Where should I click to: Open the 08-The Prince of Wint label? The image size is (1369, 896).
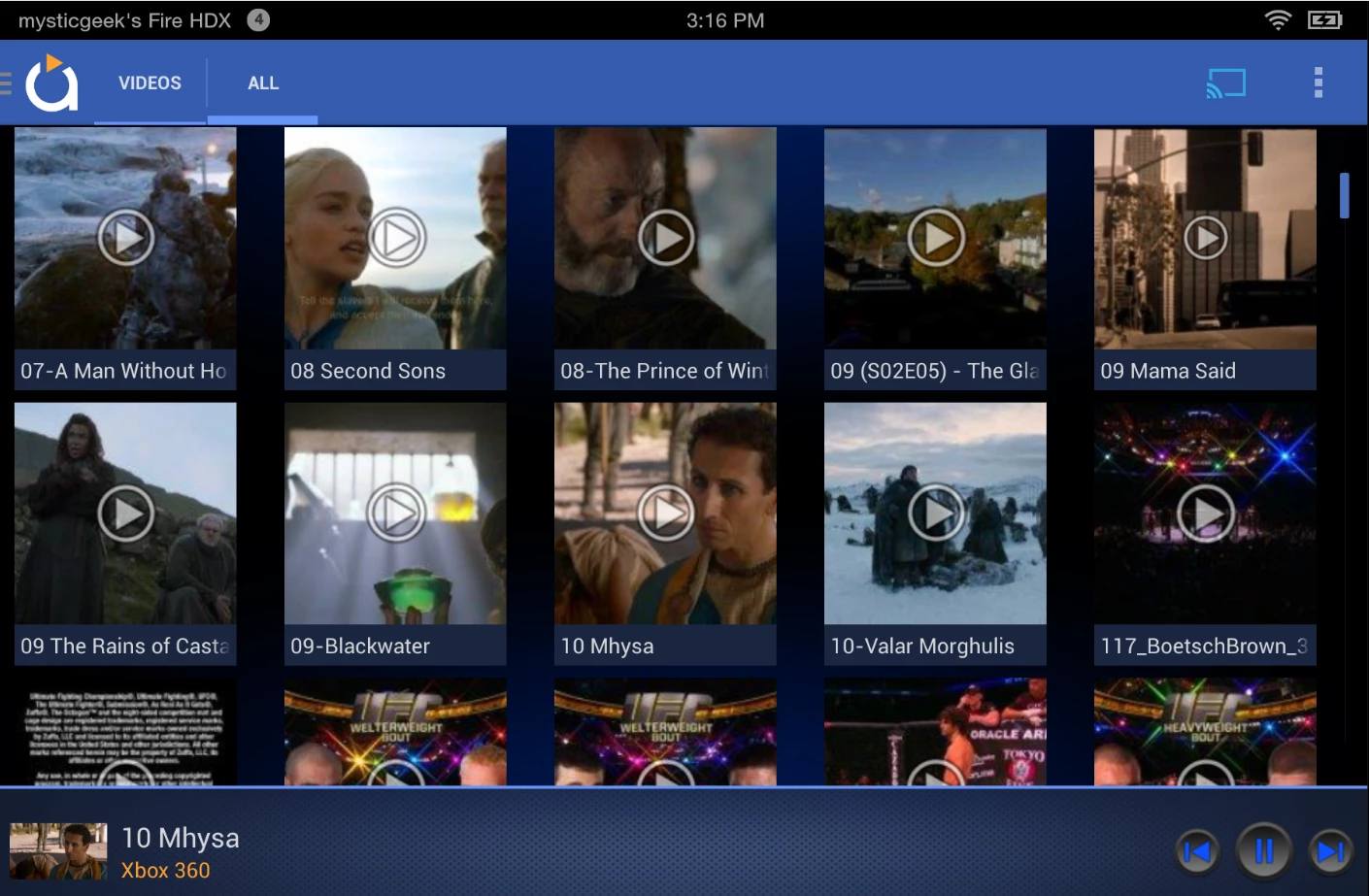pyautogui.click(x=664, y=371)
